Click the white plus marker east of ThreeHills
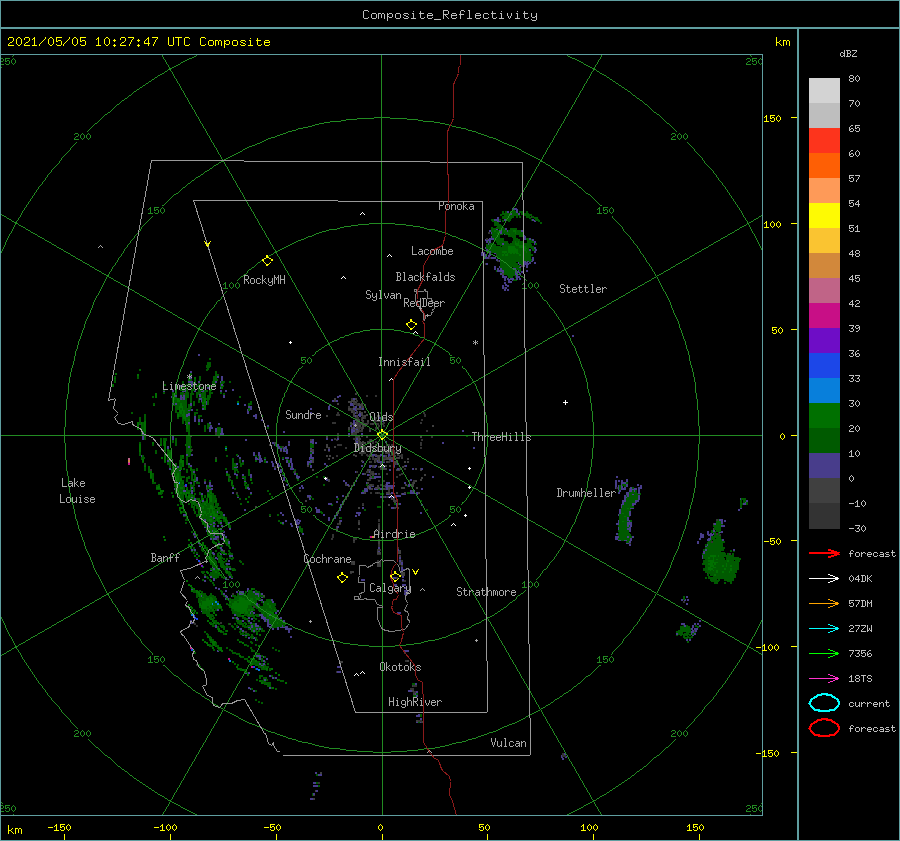Viewport: 900px width, 841px height. point(565,402)
